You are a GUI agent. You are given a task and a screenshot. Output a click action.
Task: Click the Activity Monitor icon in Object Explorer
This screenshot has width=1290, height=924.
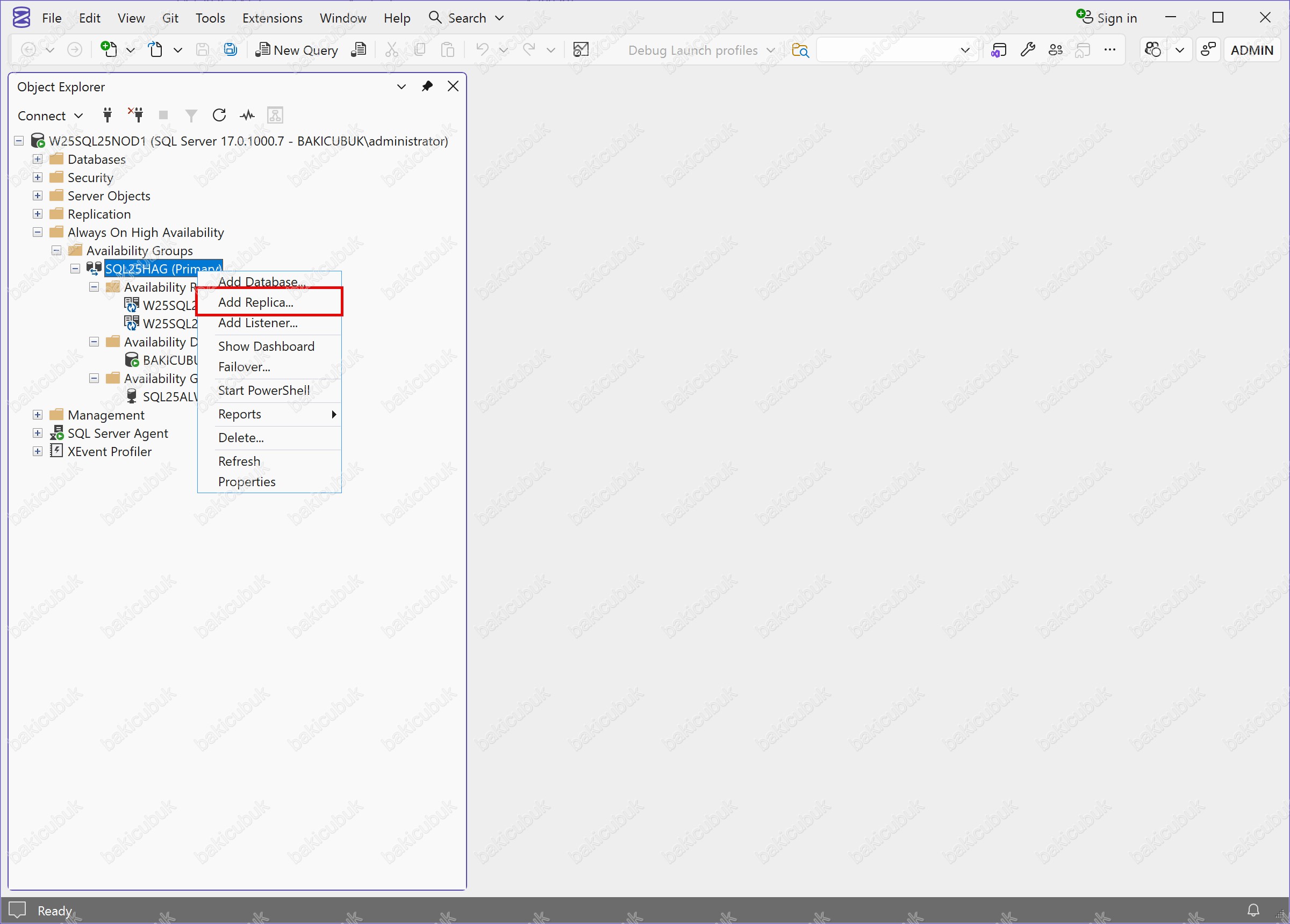pyautogui.click(x=247, y=115)
